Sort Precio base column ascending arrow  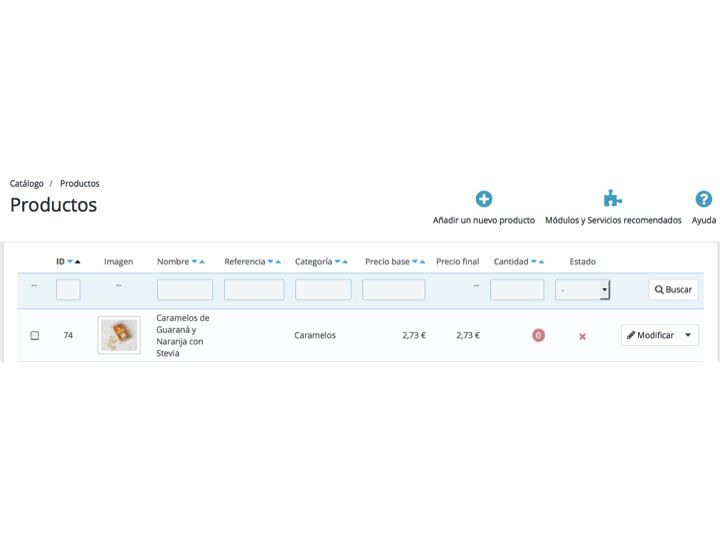pos(422,262)
